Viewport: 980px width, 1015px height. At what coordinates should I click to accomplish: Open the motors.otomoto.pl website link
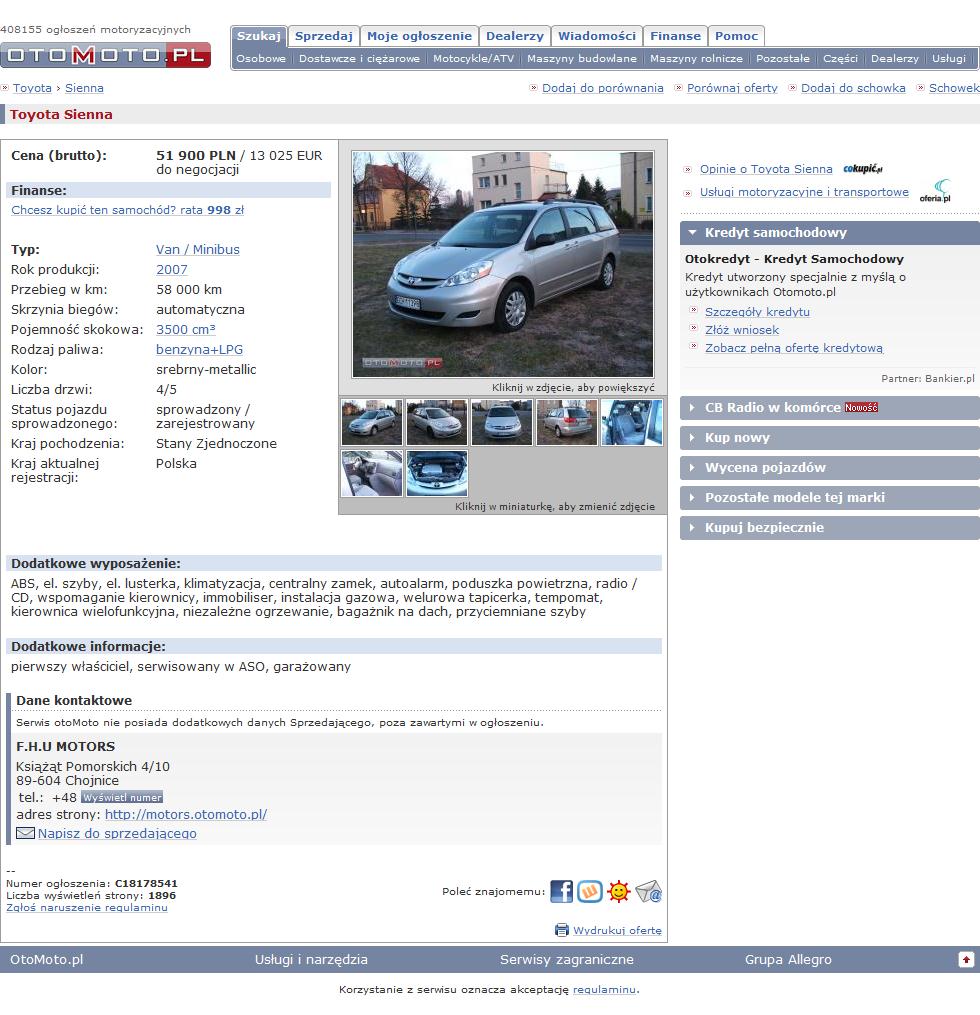point(186,814)
